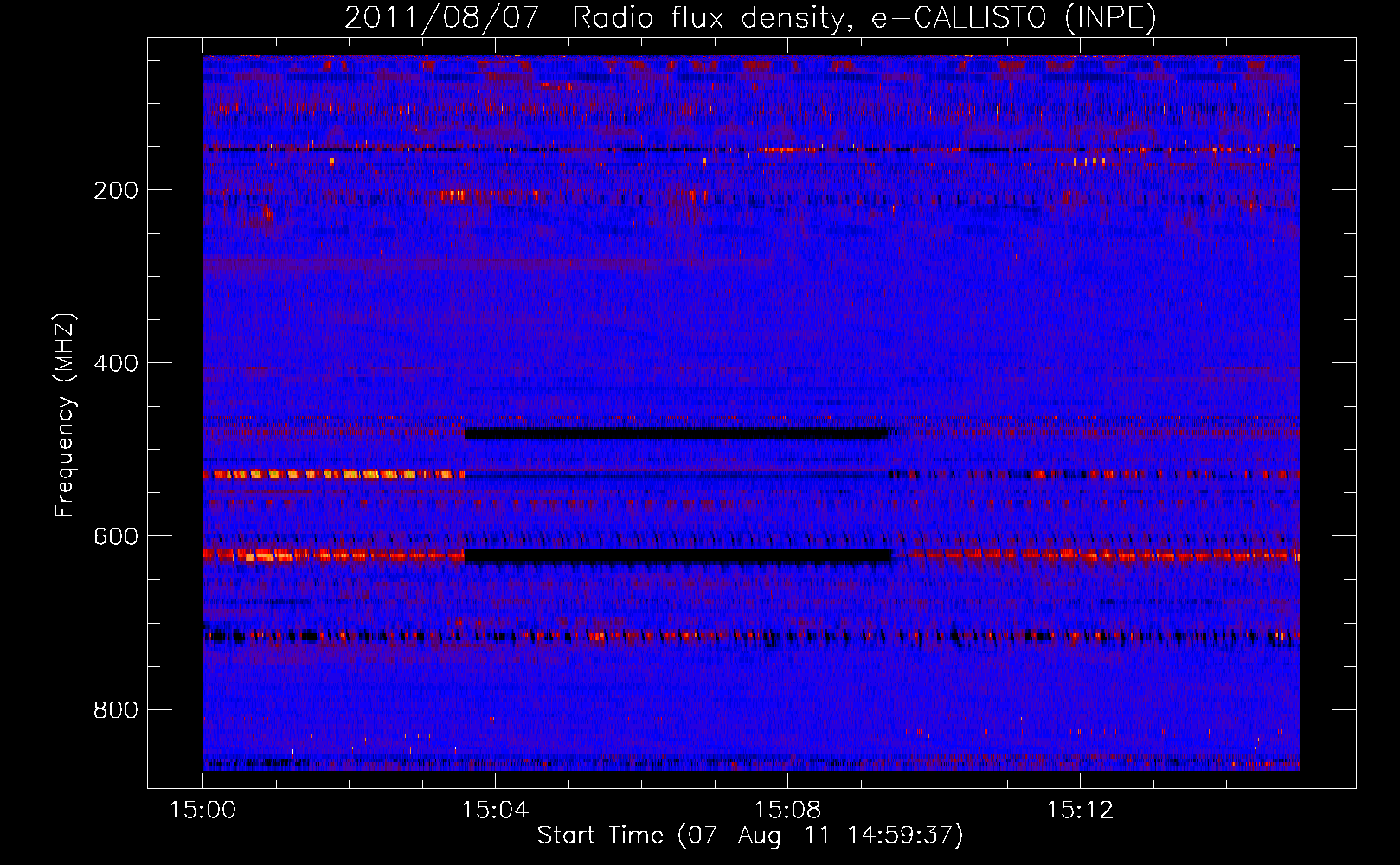Click the 800 frequency tick label

coord(116,710)
